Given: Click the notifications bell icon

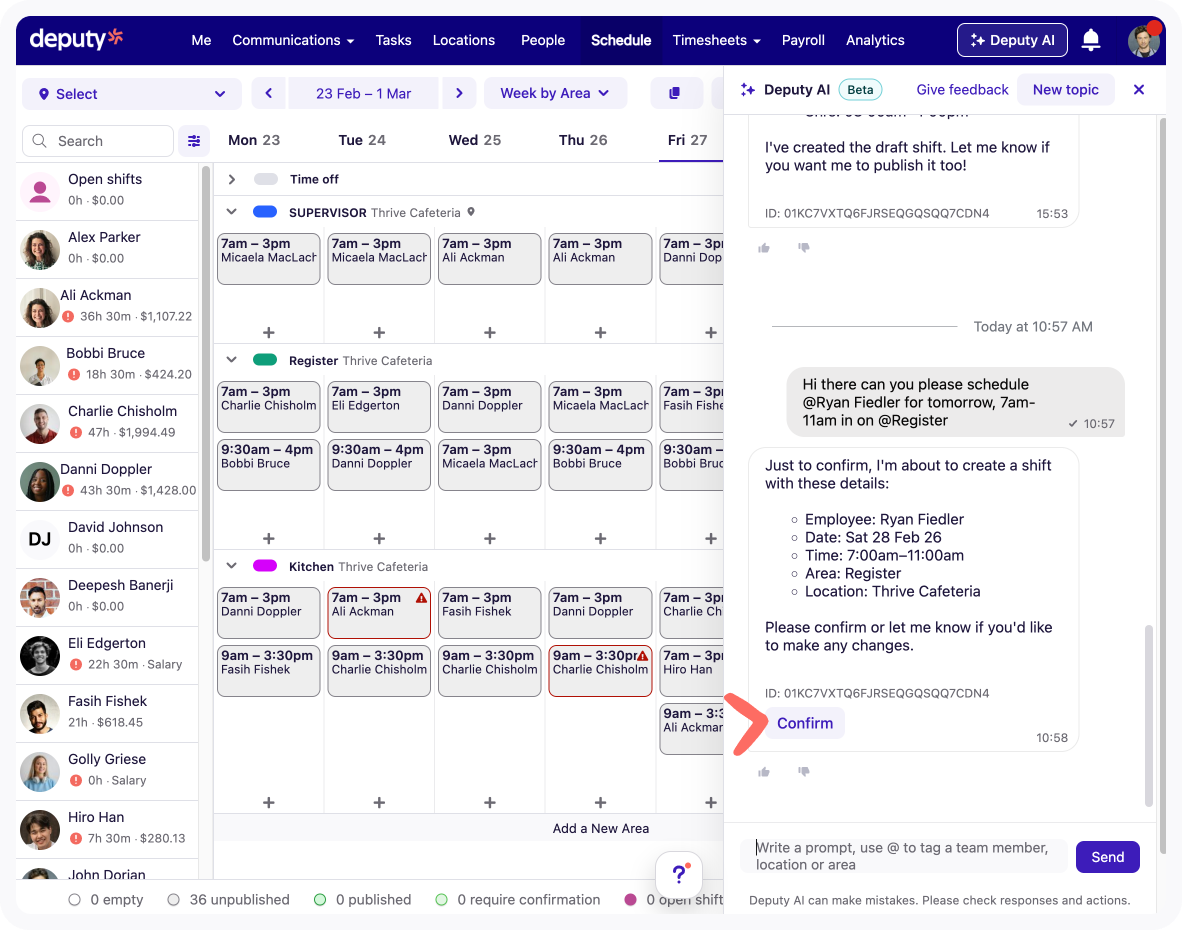Looking at the screenshot, I should [1091, 40].
